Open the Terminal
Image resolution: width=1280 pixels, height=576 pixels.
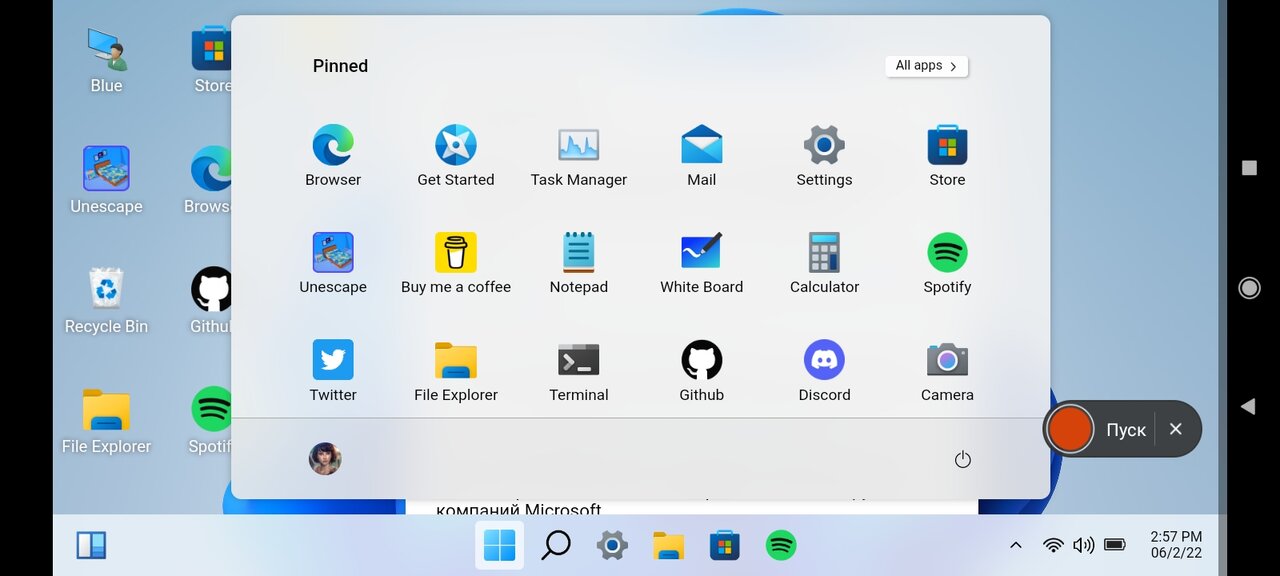(x=578, y=358)
